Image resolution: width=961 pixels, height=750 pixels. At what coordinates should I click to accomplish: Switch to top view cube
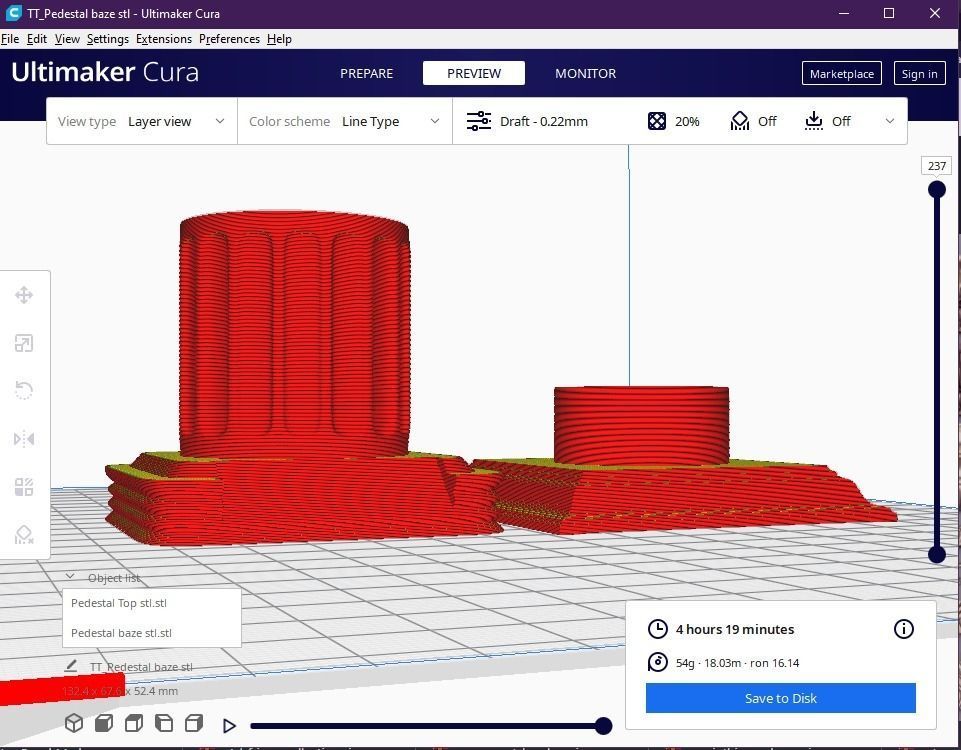point(134,724)
